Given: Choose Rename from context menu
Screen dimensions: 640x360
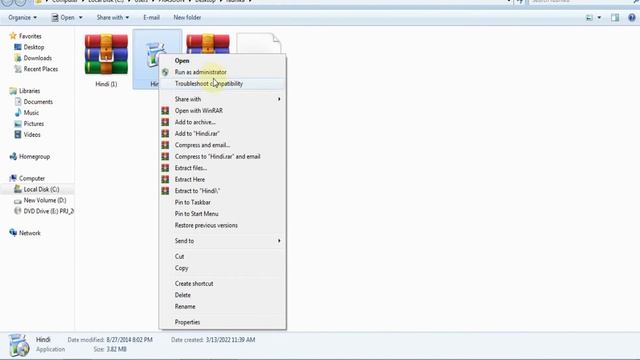Looking at the screenshot, I should point(185,307).
